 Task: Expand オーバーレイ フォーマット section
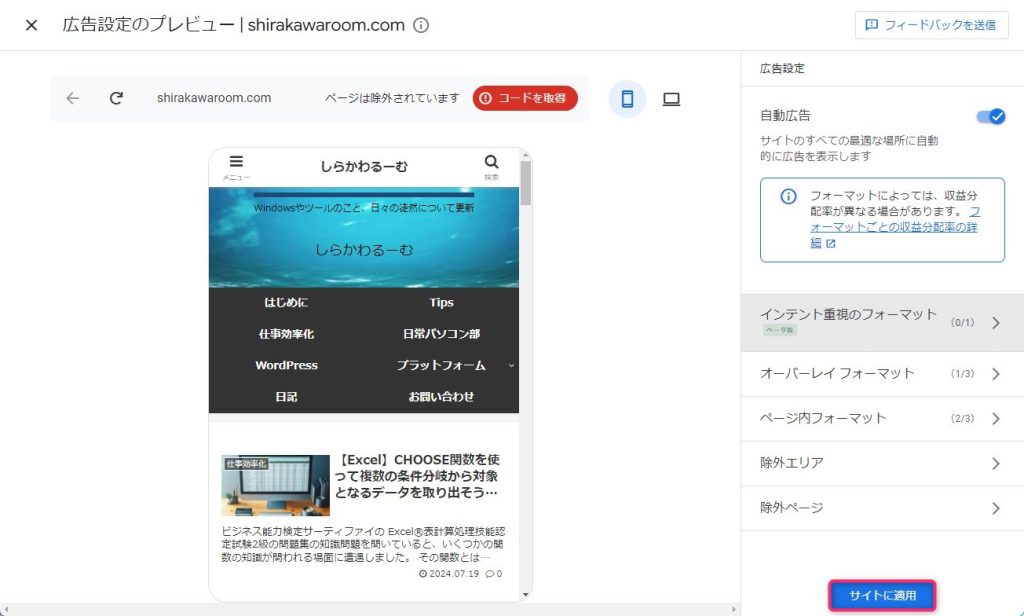pyautogui.click(x=882, y=374)
